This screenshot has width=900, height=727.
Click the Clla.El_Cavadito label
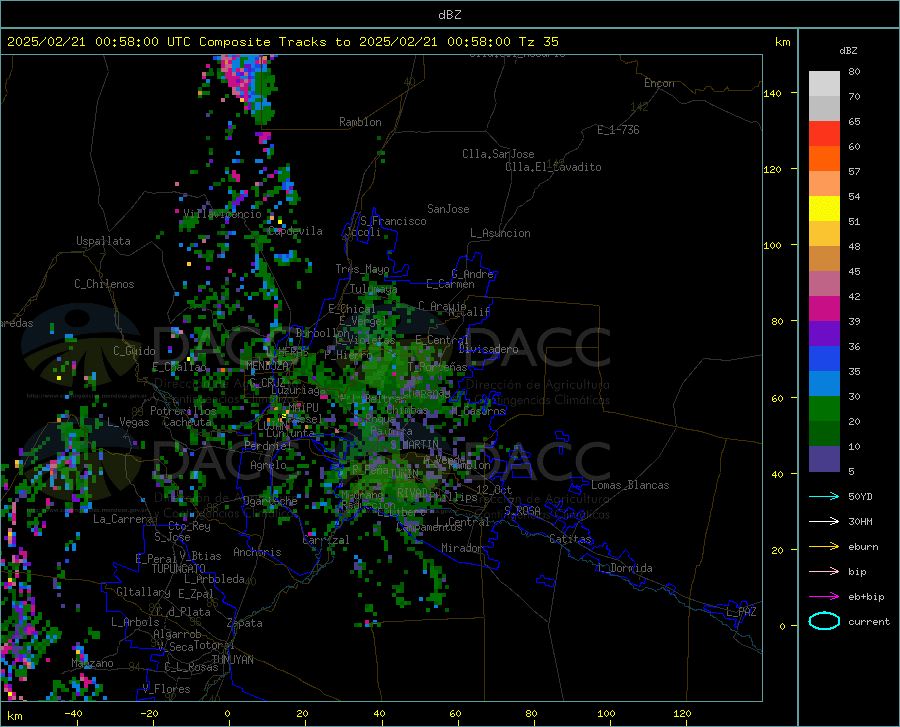[x=553, y=167]
